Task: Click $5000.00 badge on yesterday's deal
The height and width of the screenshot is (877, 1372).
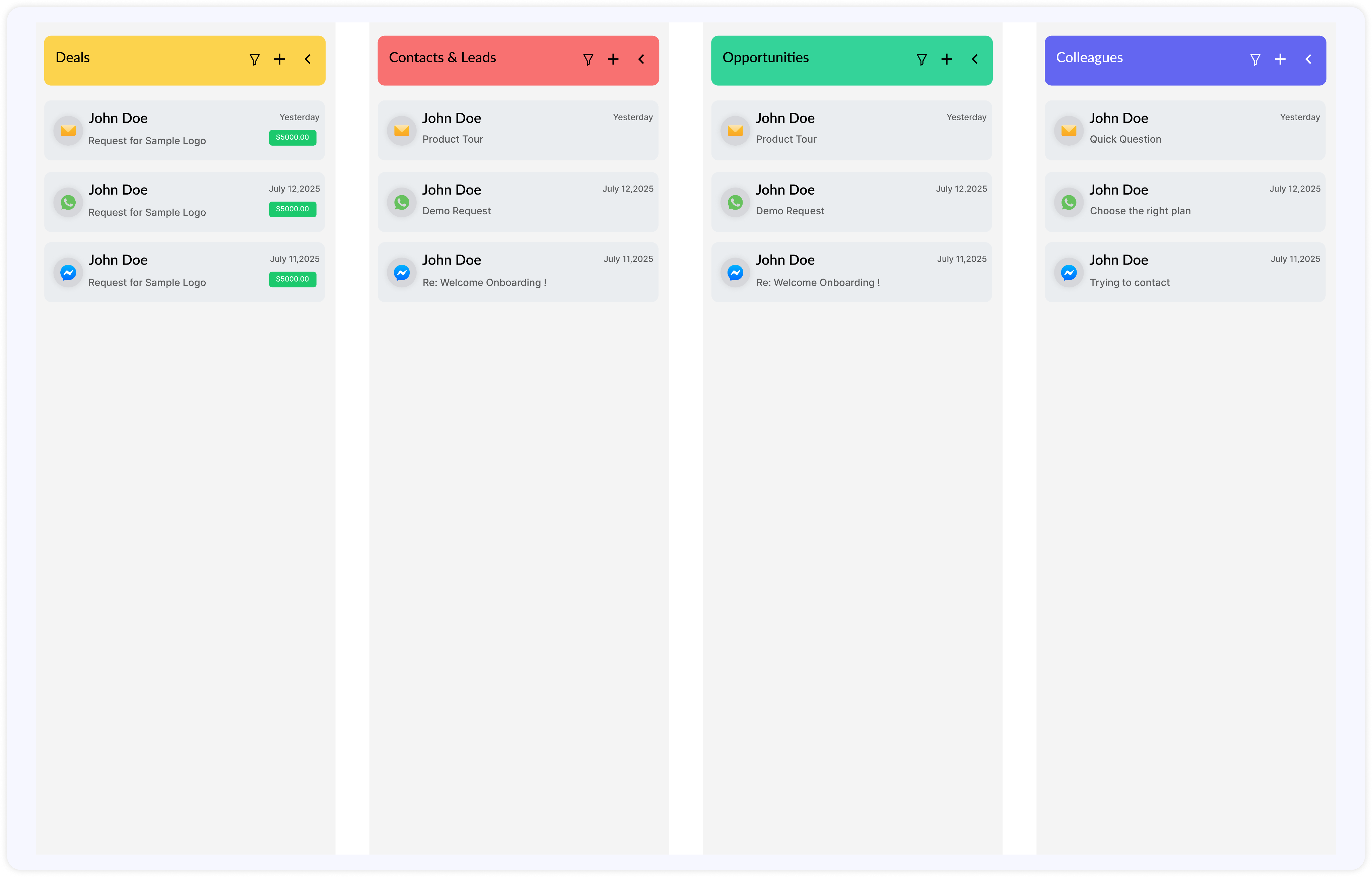Action: click(x=292, y=137)
